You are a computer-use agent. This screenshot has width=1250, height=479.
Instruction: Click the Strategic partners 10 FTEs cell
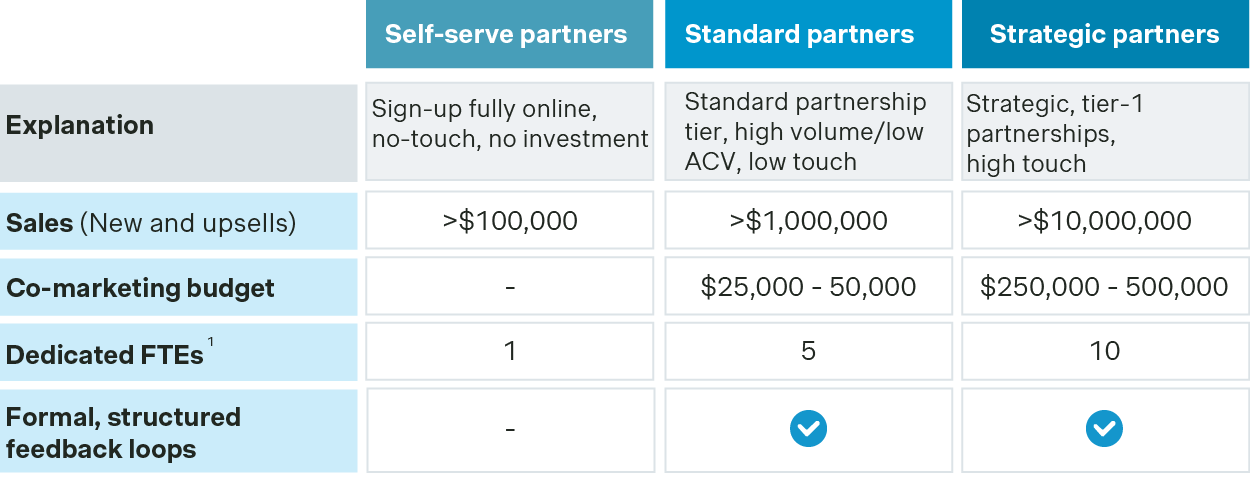pos(1105,351)
